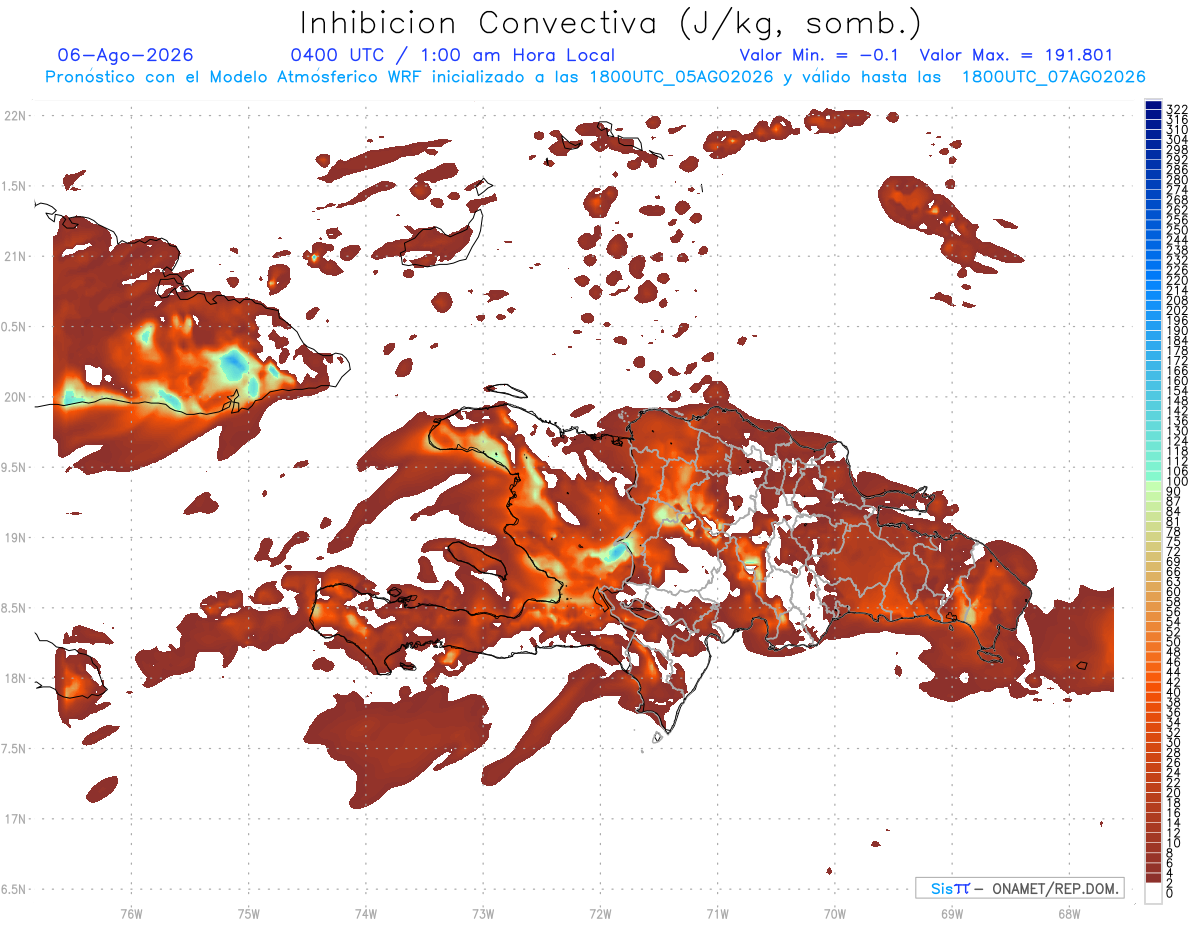The width and height of the screenshot is (1200, 927).
Task: Click the 'ONAMET/REP.DOM.' credit box
Action: 1019,888
